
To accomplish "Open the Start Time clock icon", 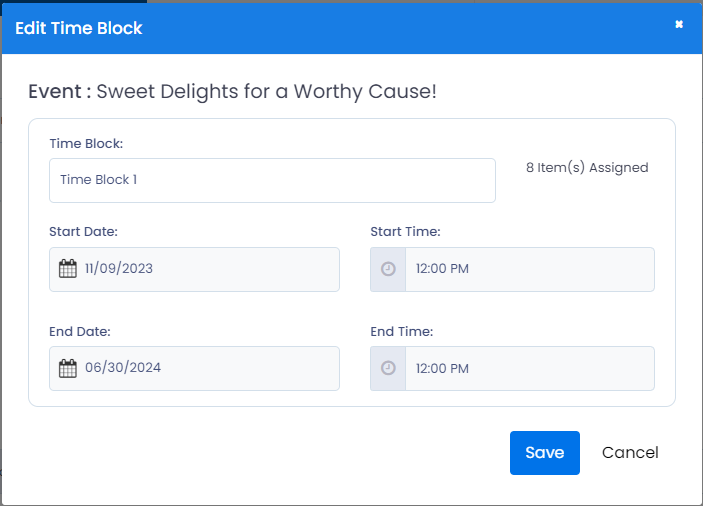I will pos(388,269).
